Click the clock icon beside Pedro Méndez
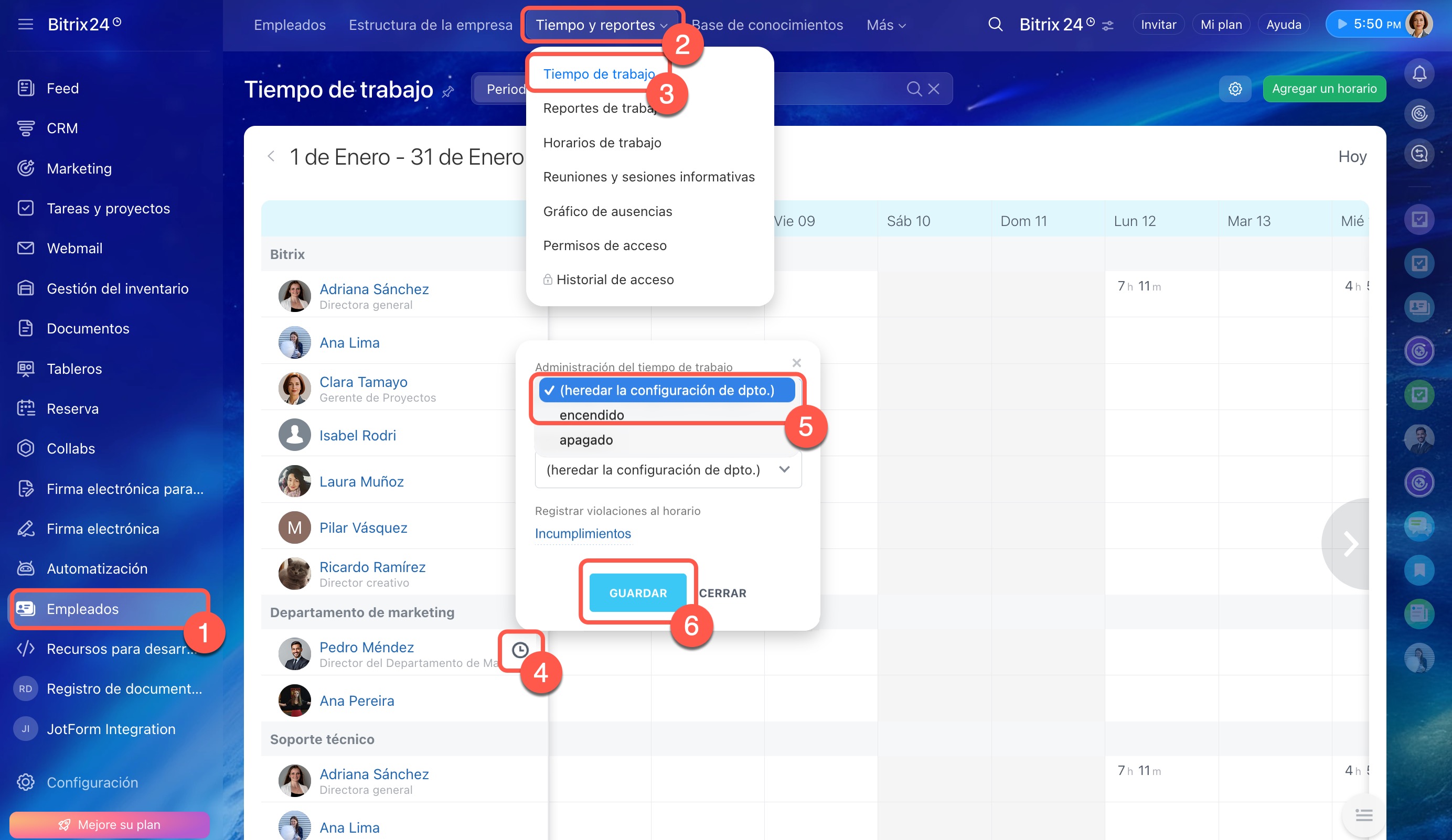This screenshot has height=840, width=1452. tap(520, 650)
